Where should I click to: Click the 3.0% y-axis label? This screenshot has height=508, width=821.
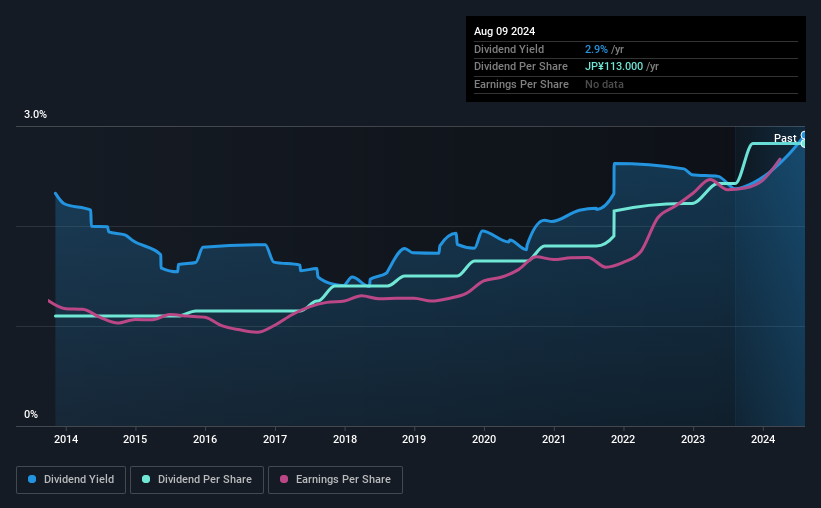coord(35,114)
